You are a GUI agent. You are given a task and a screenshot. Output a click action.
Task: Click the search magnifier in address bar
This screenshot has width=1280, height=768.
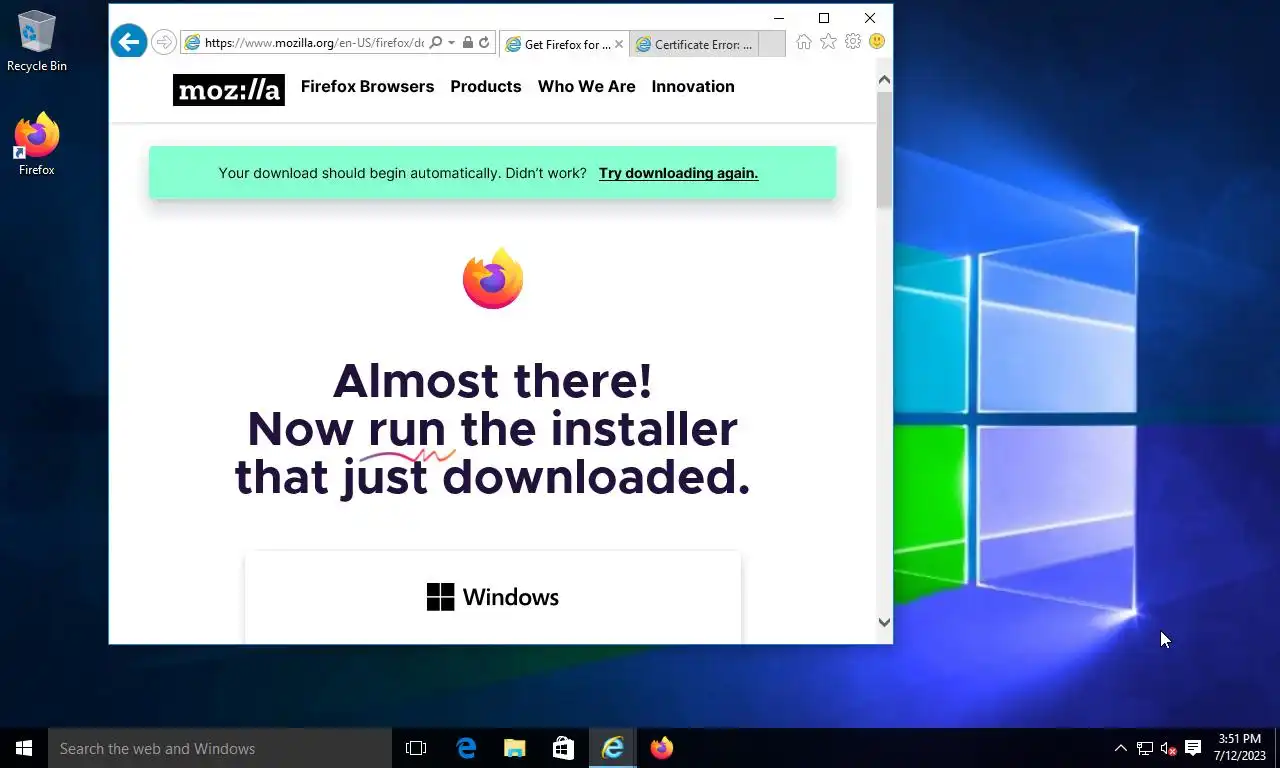coord(435,43)
